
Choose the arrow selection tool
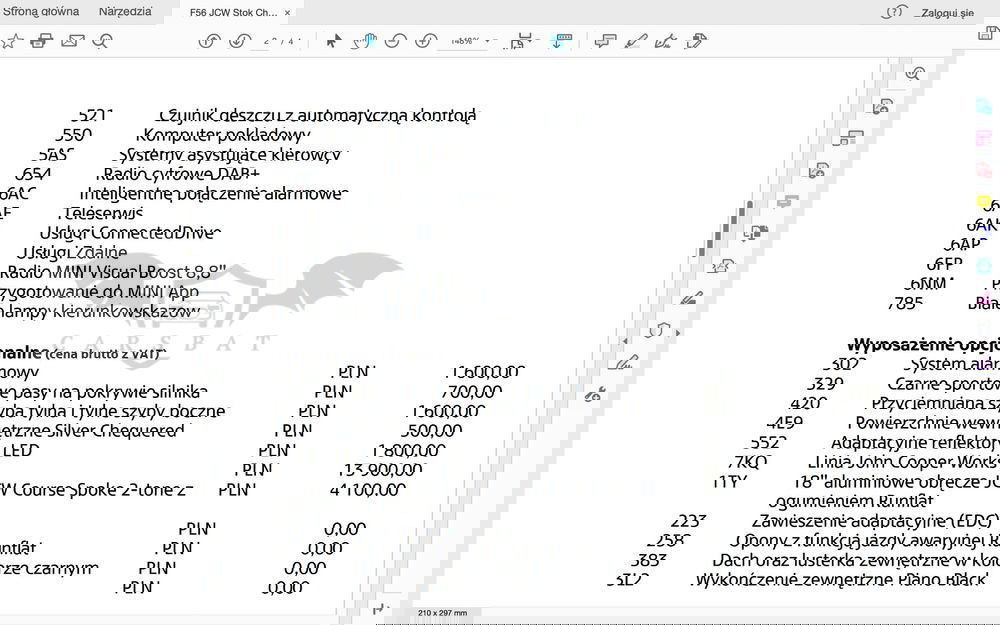[x=334, y=41]
